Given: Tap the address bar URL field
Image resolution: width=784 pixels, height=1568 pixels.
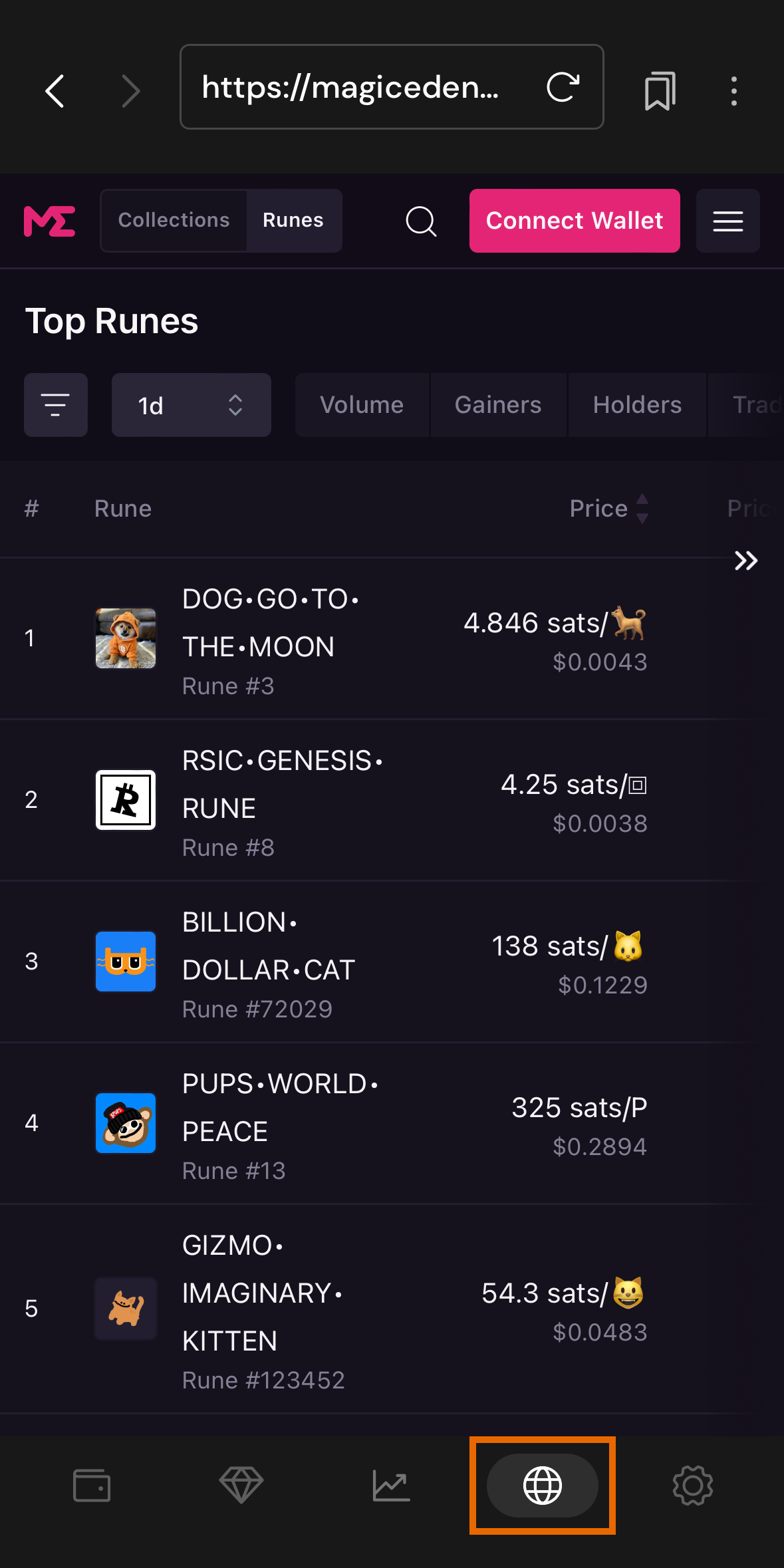Looking at the screenshot, I should click(350, 87).
